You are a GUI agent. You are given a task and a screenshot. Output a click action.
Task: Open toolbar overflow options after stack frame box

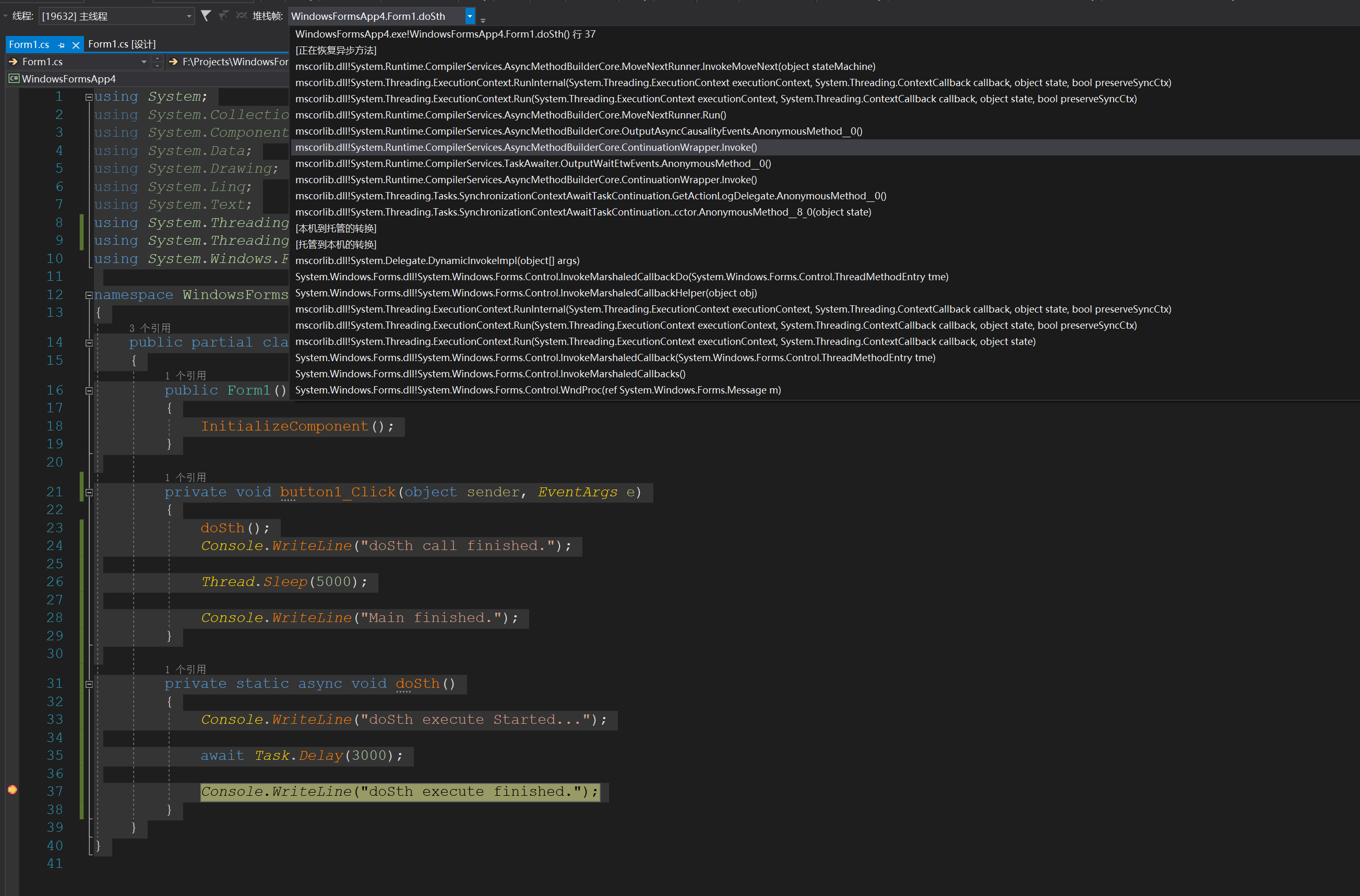(483, 19)
